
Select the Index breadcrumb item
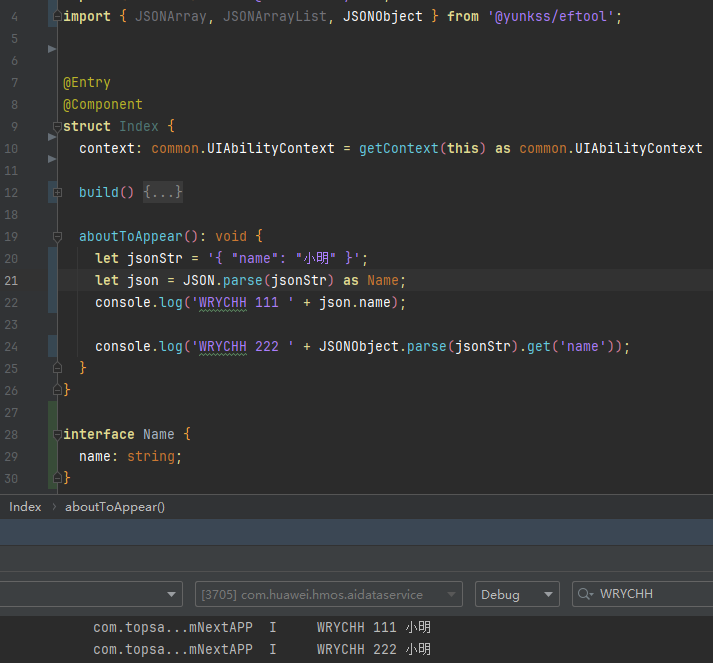click(x=25, y=507)
